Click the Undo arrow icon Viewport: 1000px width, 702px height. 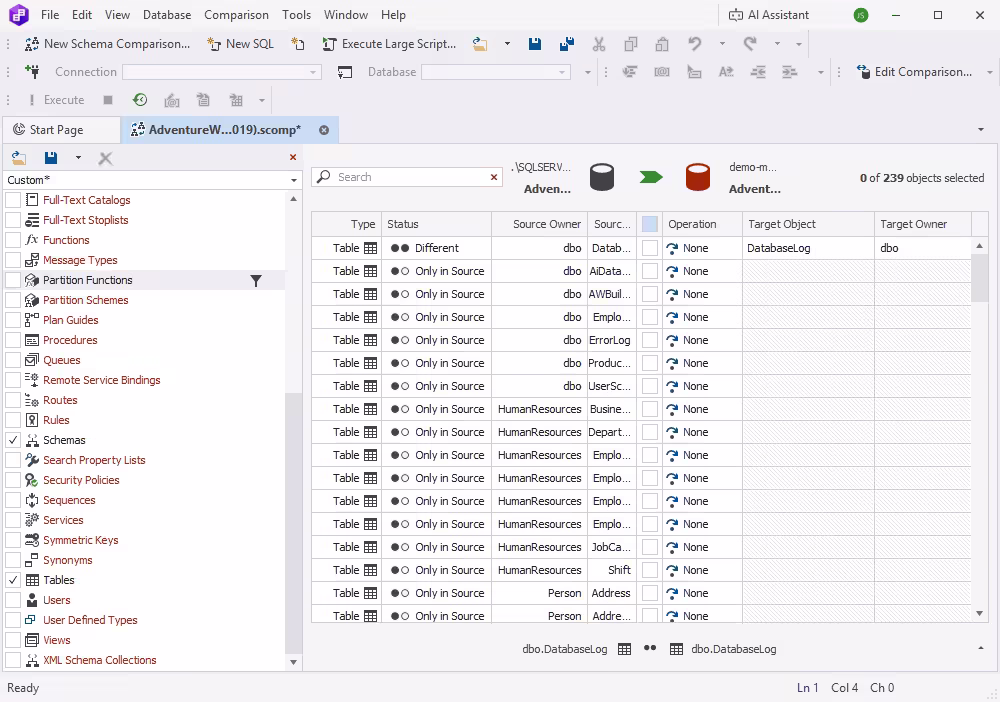click(x=695, y=44)
